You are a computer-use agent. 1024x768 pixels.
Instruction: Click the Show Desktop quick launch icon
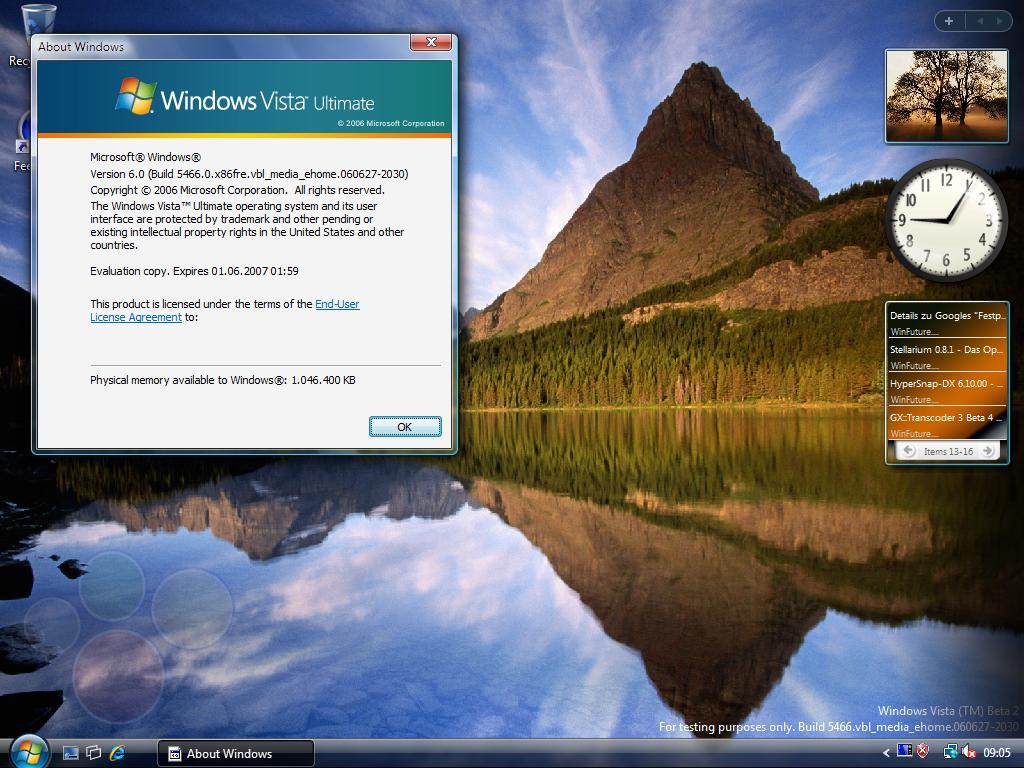coord(71,753)
